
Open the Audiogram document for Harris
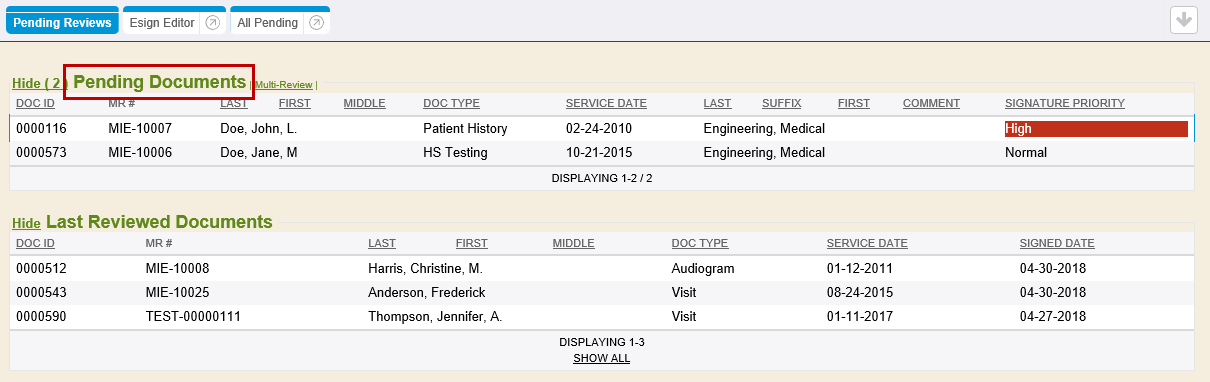pos(602,269)
